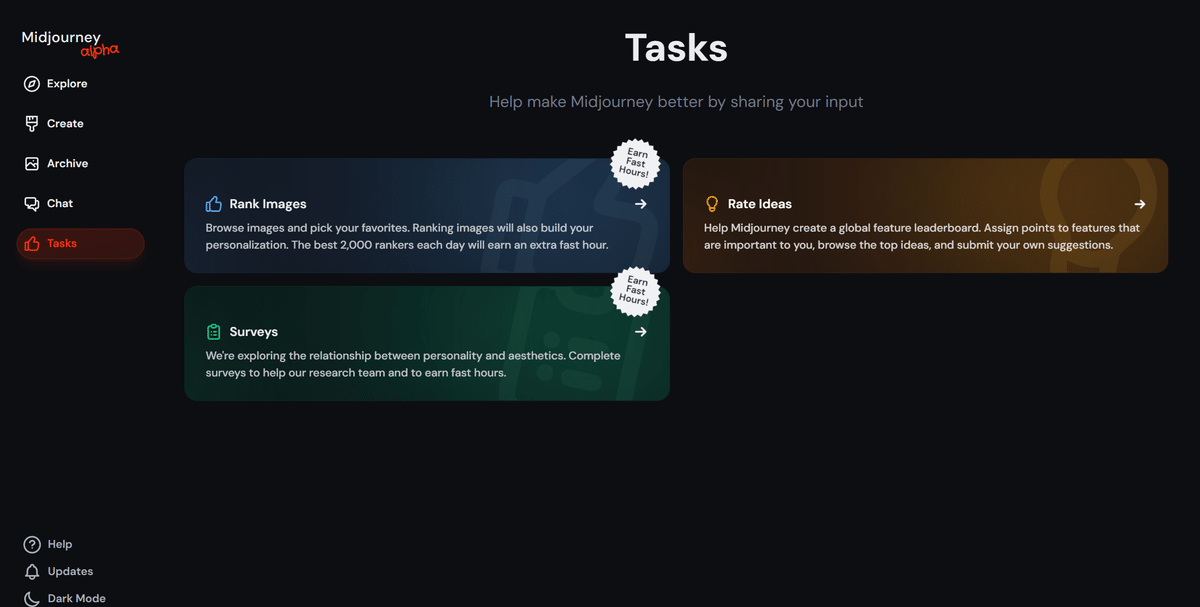Viewport: 1200px width, 607px height.
Task: Click the Chat speech bubbles icon
Action: tap(32, 204)
